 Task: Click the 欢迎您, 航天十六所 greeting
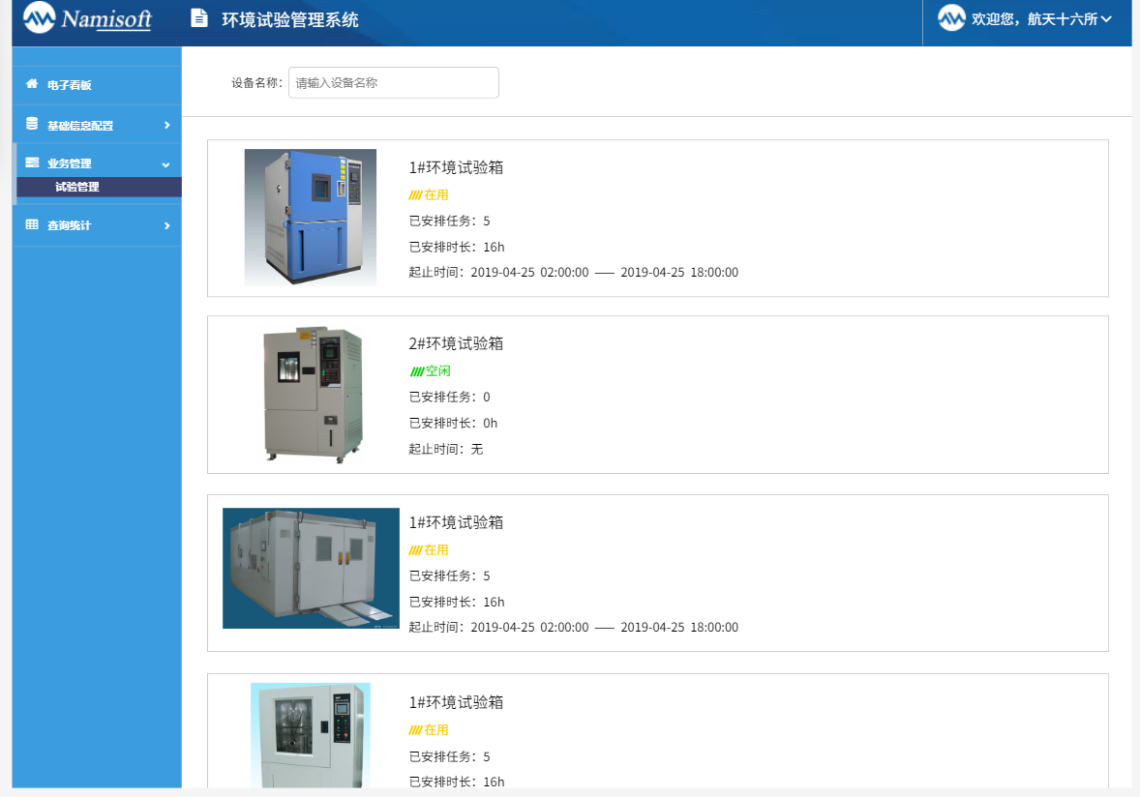point(1035,19)
